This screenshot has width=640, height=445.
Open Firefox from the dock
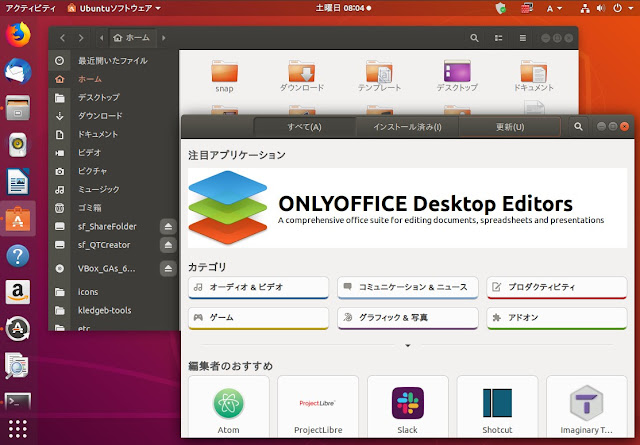pos(18,34)
